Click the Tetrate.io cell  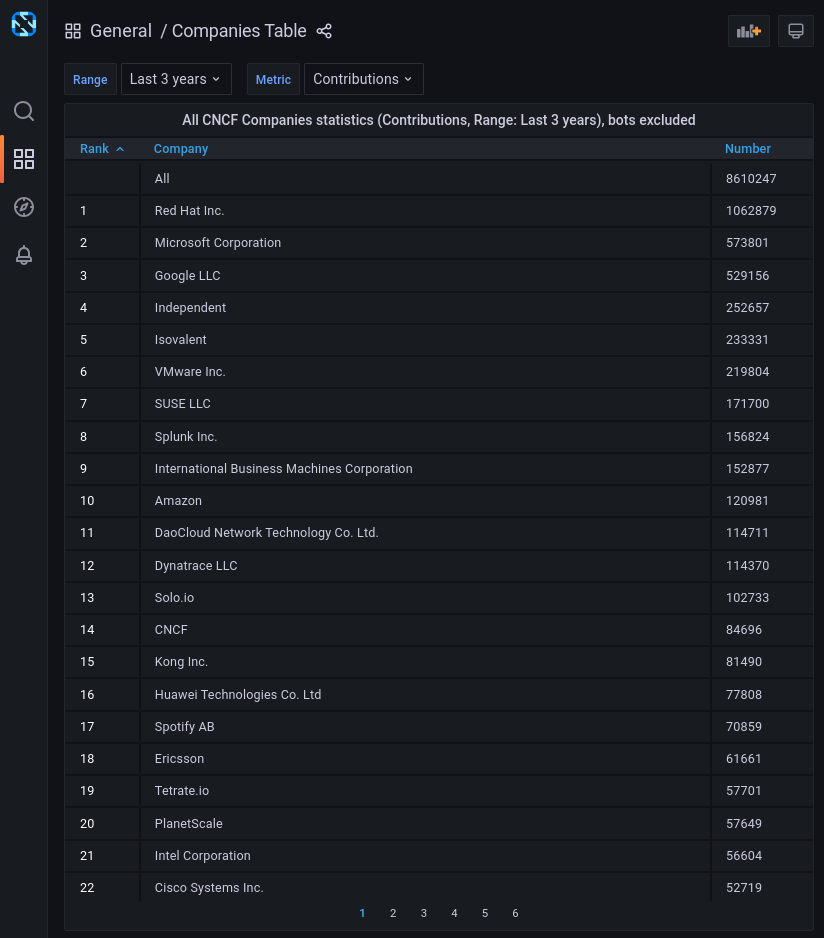point(425,791)
